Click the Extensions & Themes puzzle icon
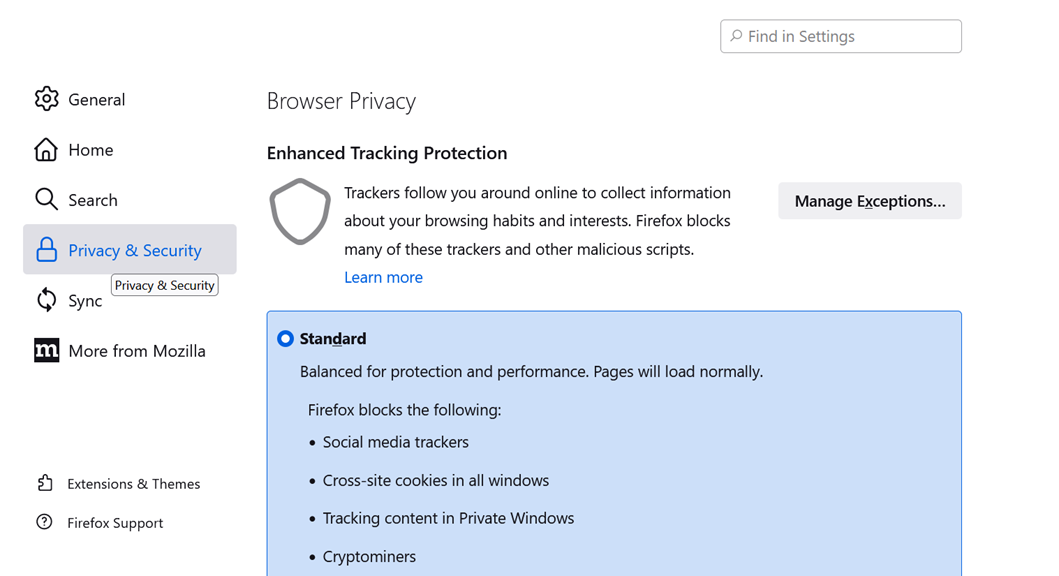 pos(45,483)
